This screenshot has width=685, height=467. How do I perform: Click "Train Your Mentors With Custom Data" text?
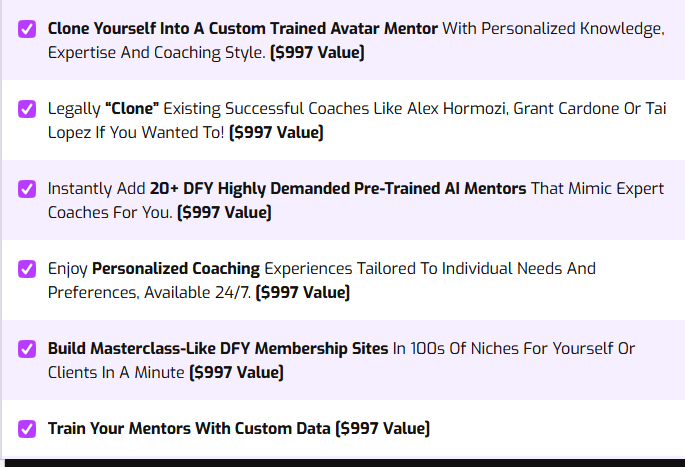click(189, 428)
